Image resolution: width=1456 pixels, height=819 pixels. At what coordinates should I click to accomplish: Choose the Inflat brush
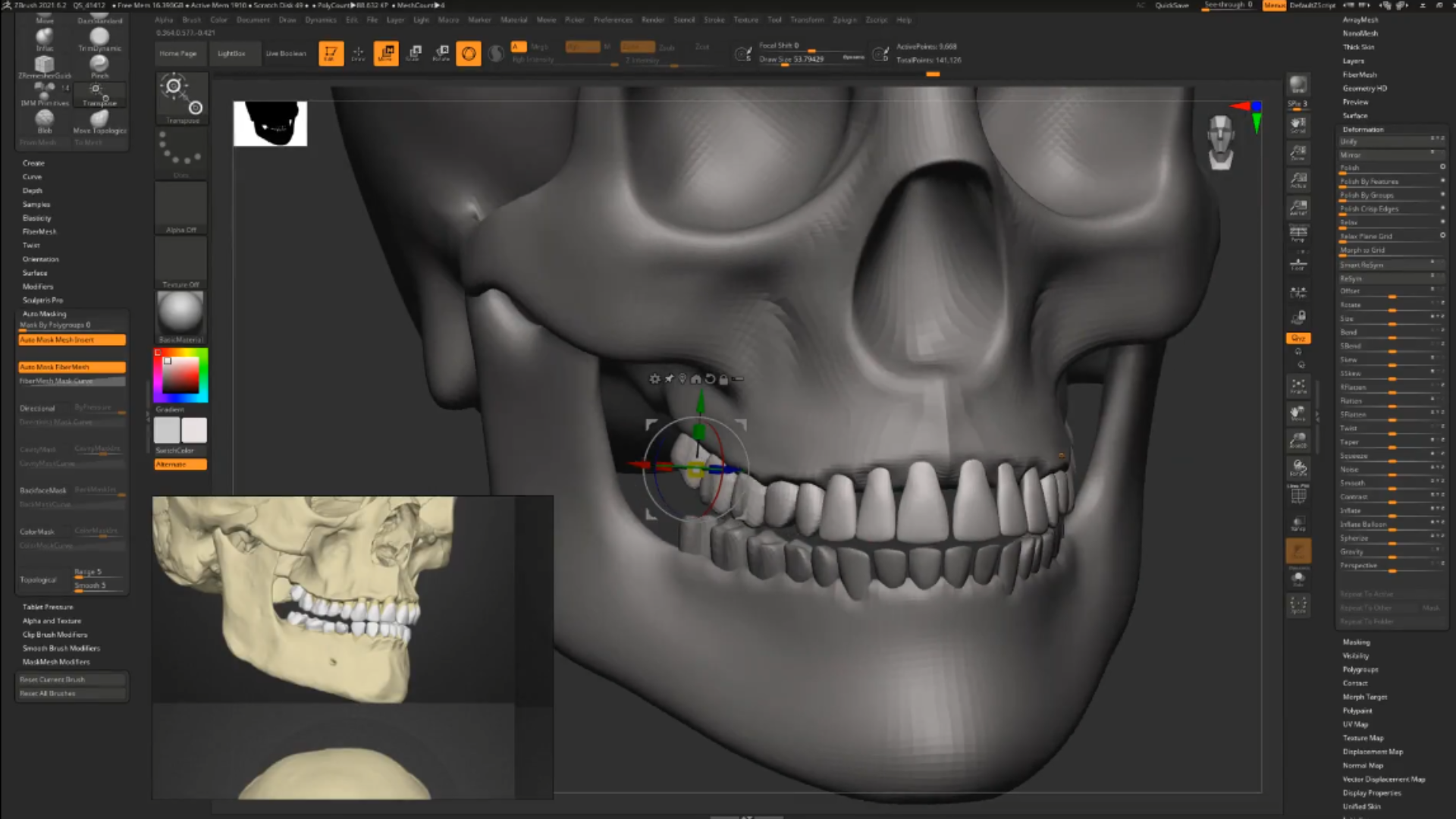point(45,39)
